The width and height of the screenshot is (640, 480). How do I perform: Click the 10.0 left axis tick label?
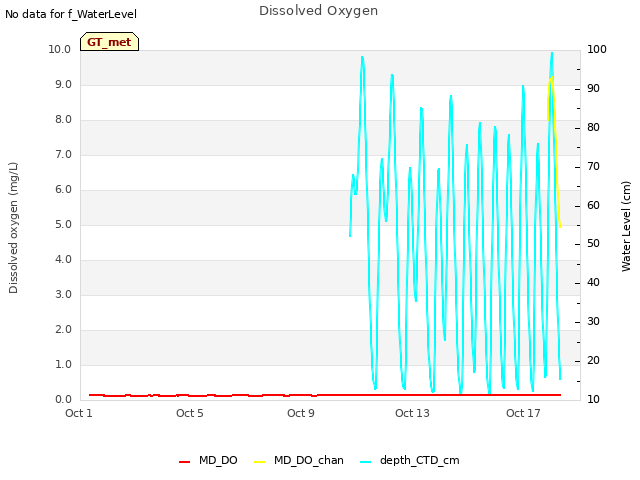tap(60, 49)
